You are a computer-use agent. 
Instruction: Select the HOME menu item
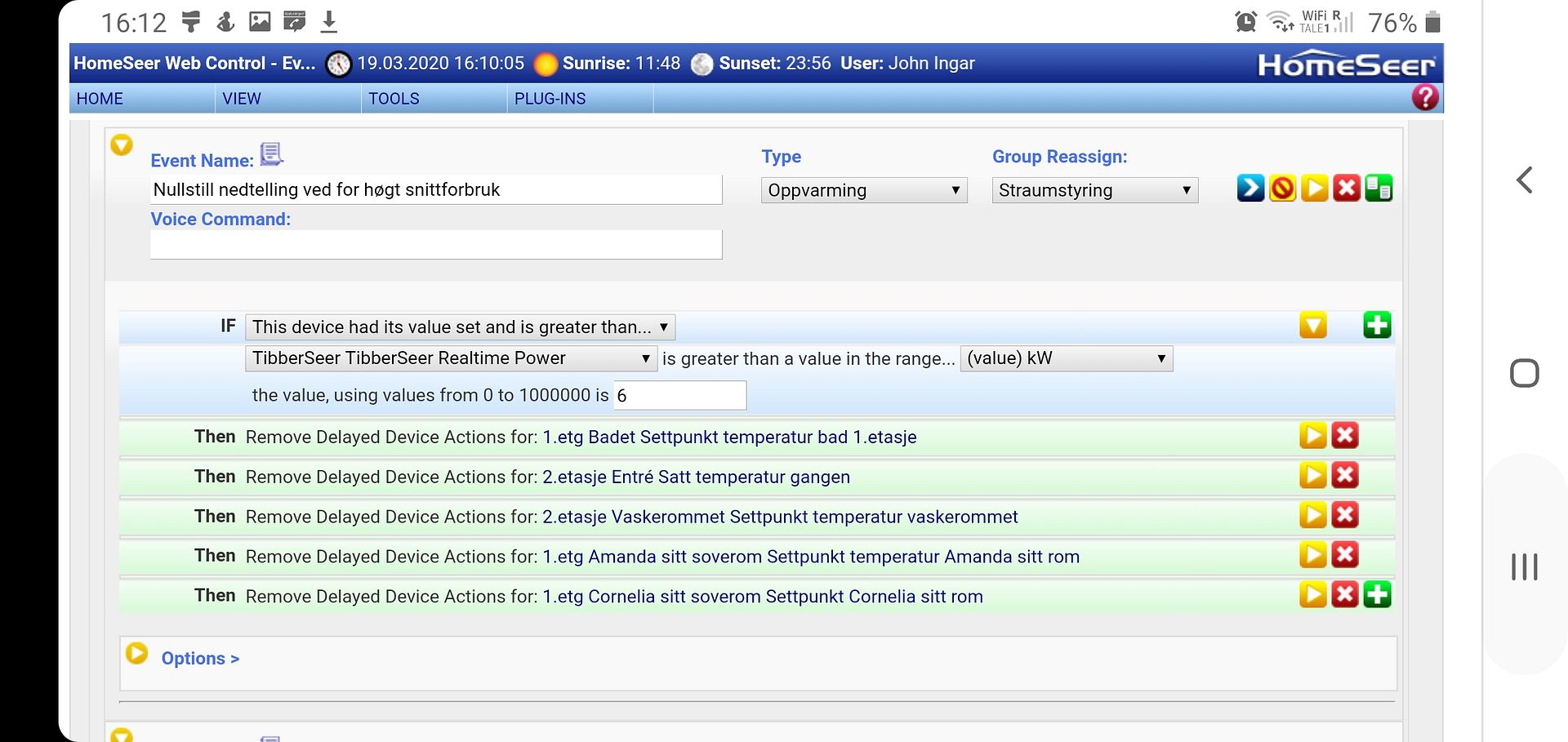point(99,98)
